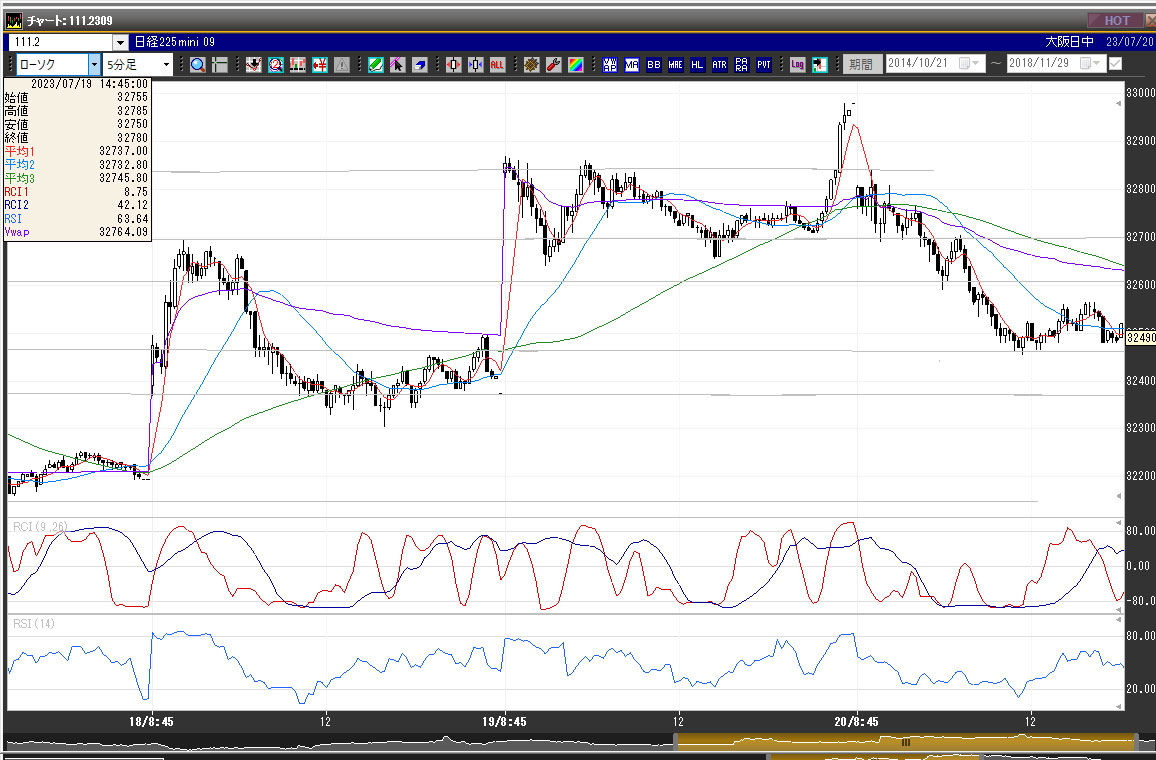1156x760 pixels.
Task: Click the 20/8:45 date axis label
Action: [x=856, y=722]
